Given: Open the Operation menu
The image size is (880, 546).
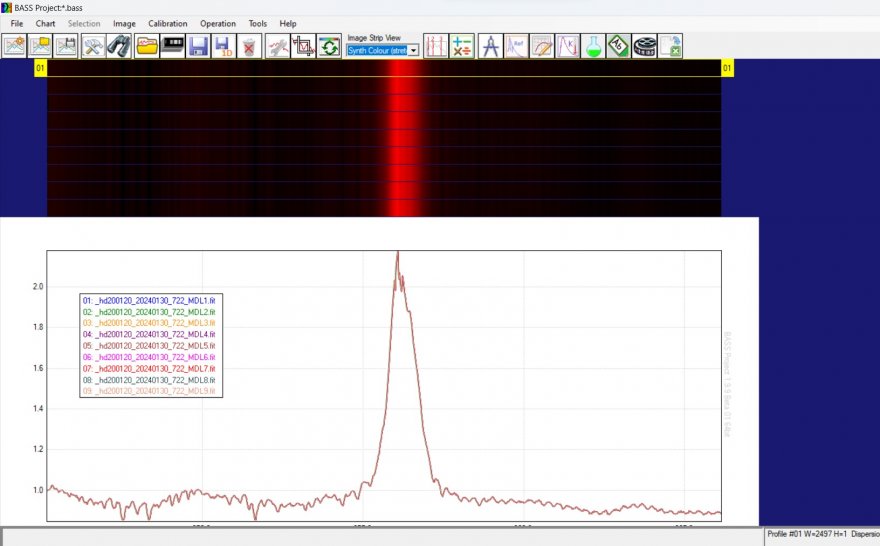Looking at the screenshot, I should 218,23.
